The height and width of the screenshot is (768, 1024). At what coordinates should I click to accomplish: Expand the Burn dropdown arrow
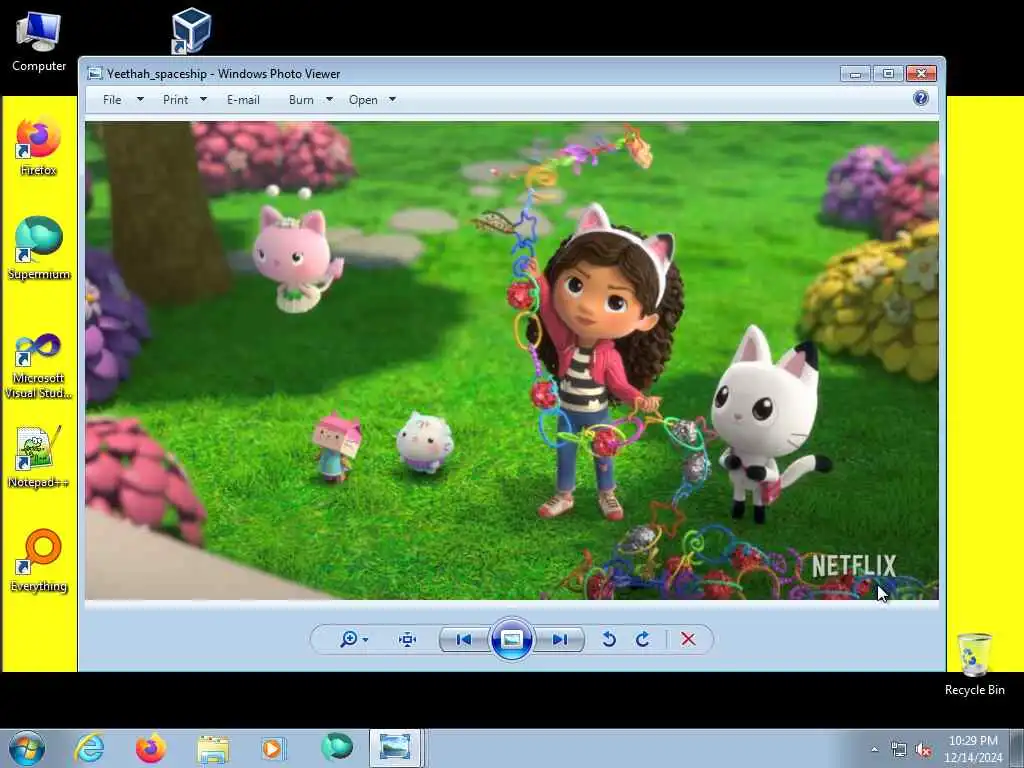(329, 99)
